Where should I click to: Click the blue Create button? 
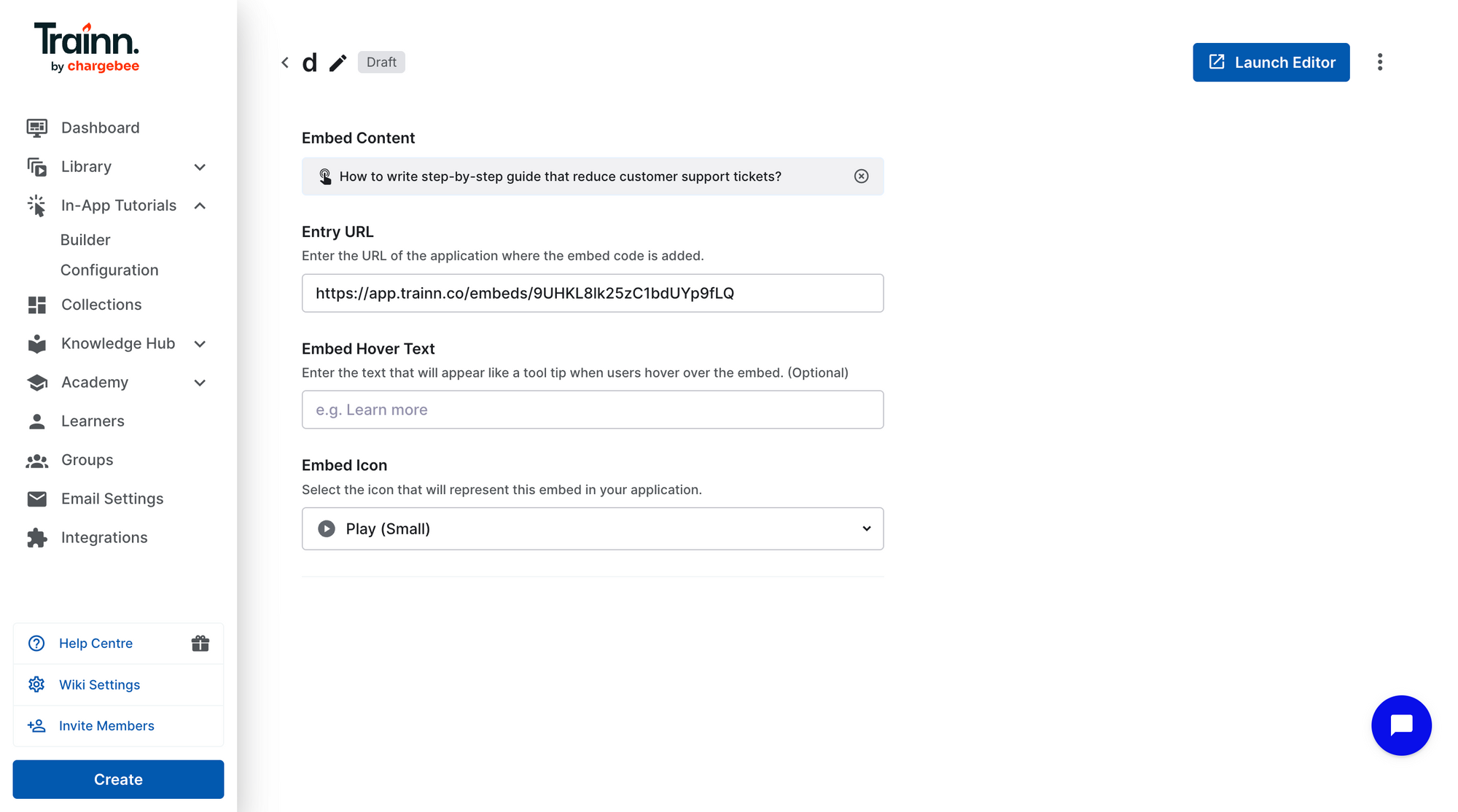(x=118, y=779)
